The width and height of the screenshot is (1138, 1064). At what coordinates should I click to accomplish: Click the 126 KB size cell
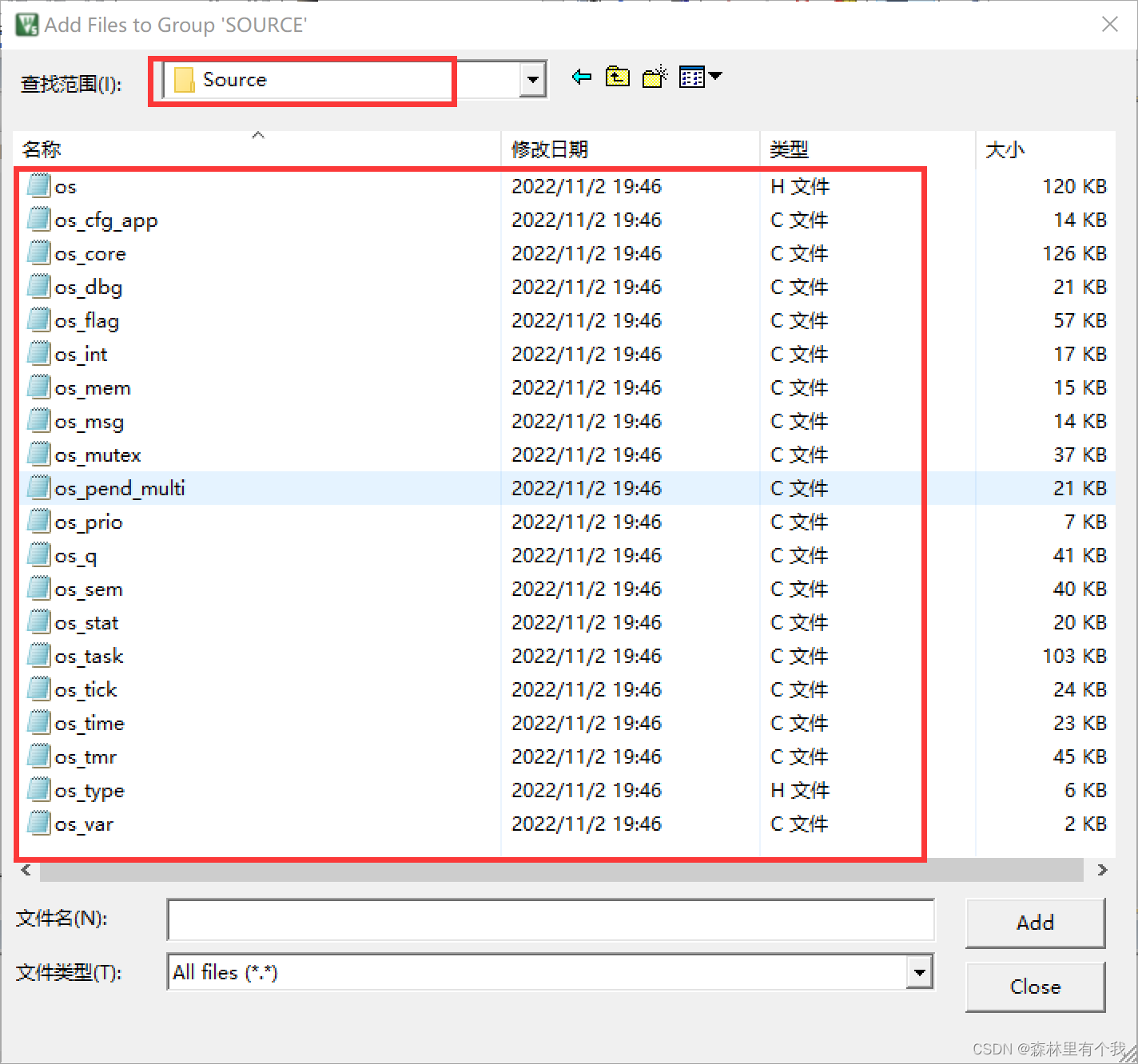tap(1074, 254)
